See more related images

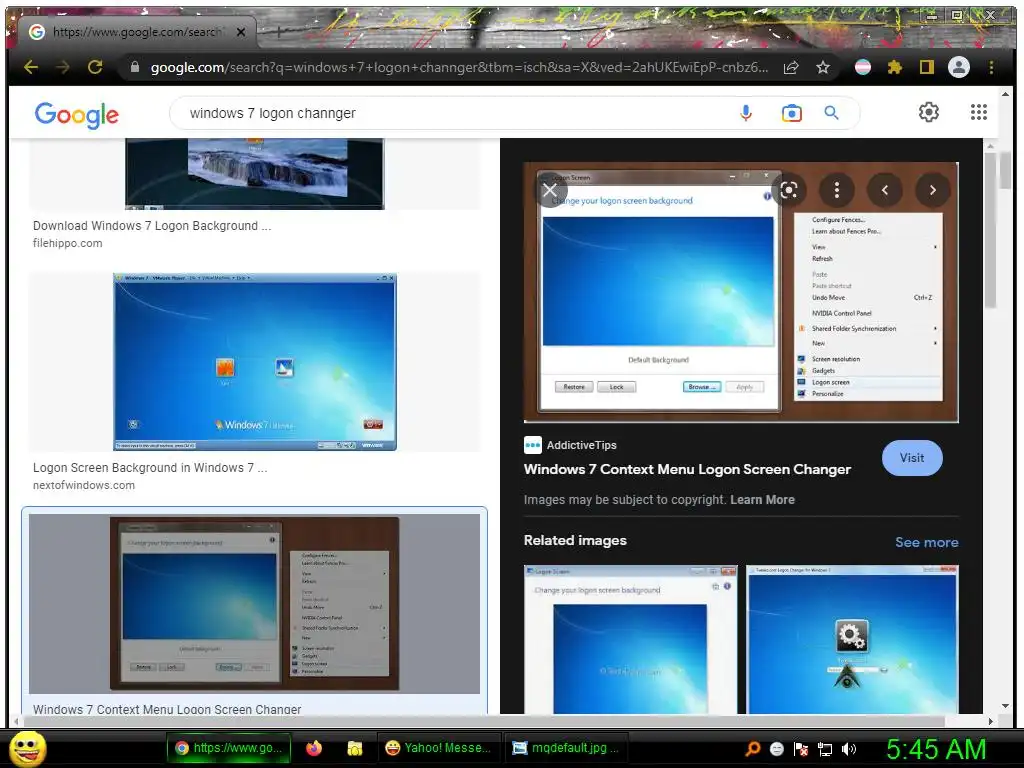tap(926, 542)
